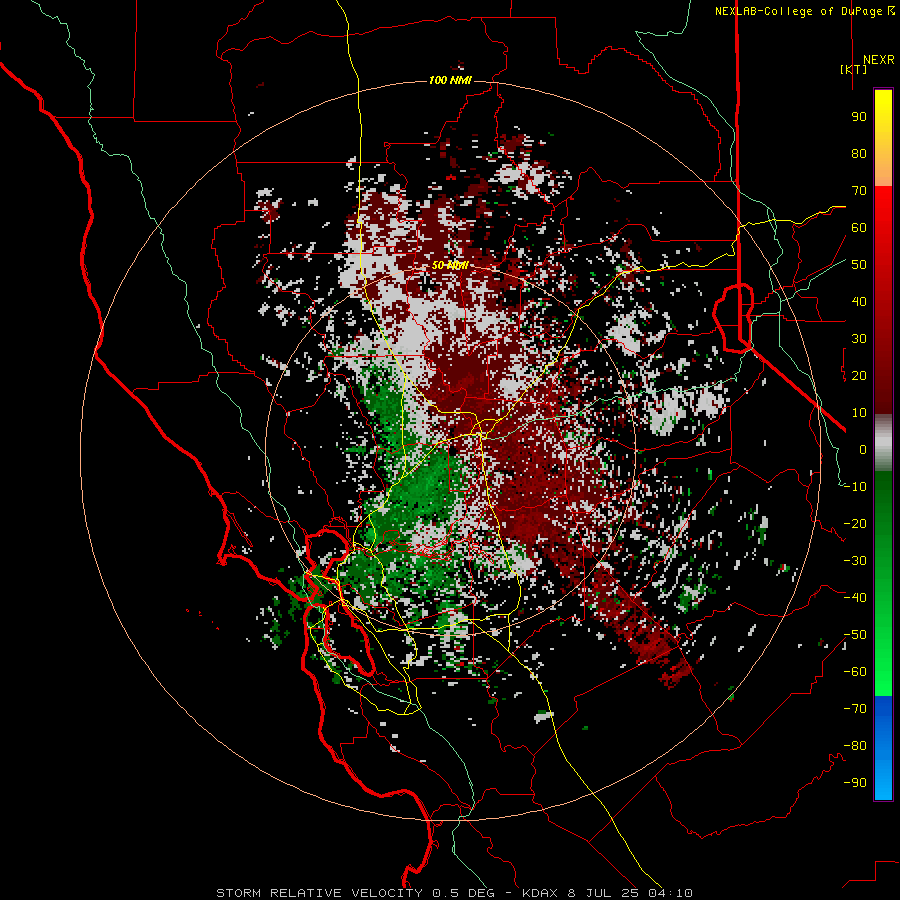Click the 80 value on velocity scale
Image resolution: width=900 pixels, height=900 pixels.
(x=859, y=153)
